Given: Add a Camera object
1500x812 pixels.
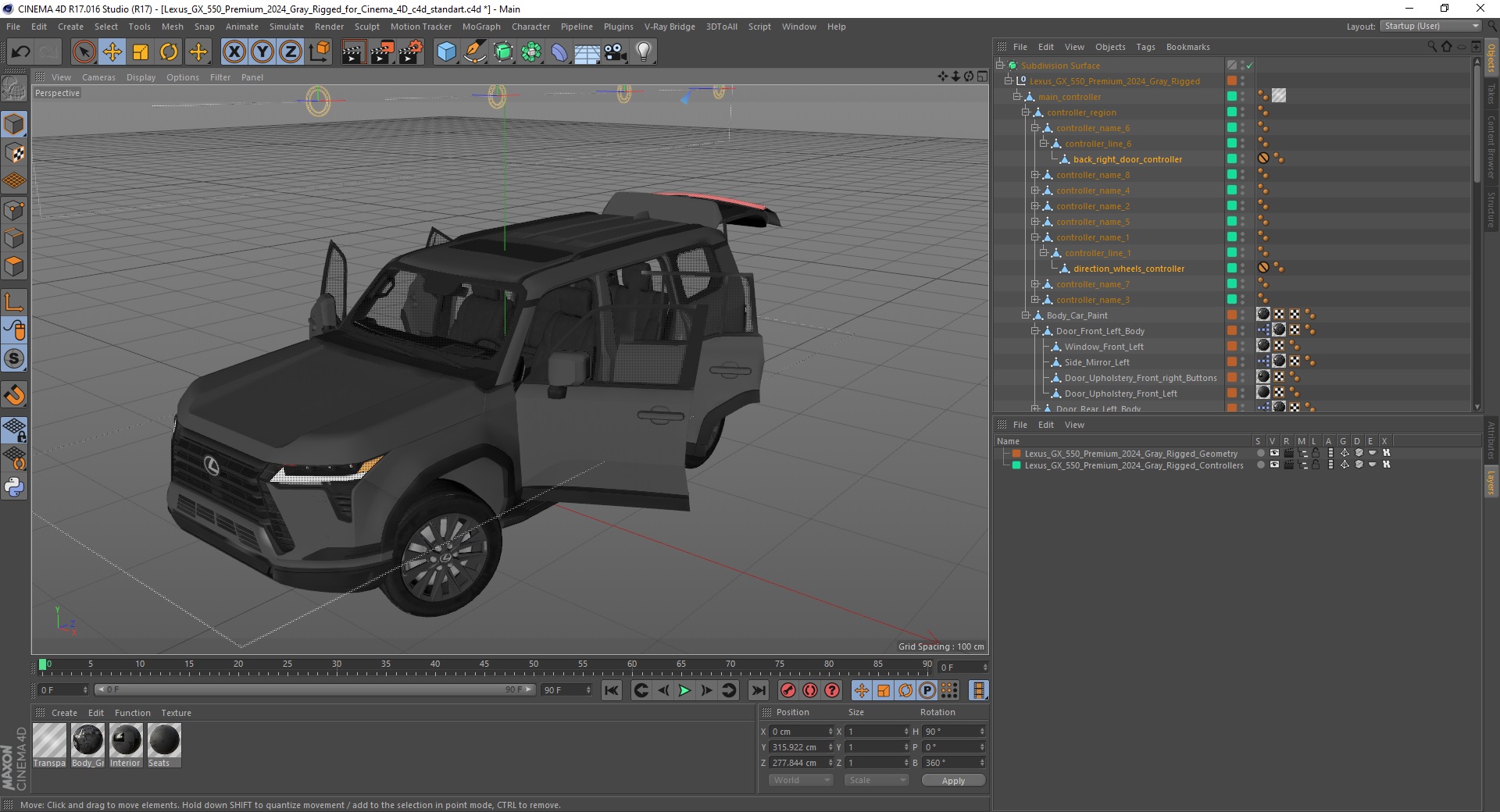Looking at the screenshot, I should (x=616, y=52).
